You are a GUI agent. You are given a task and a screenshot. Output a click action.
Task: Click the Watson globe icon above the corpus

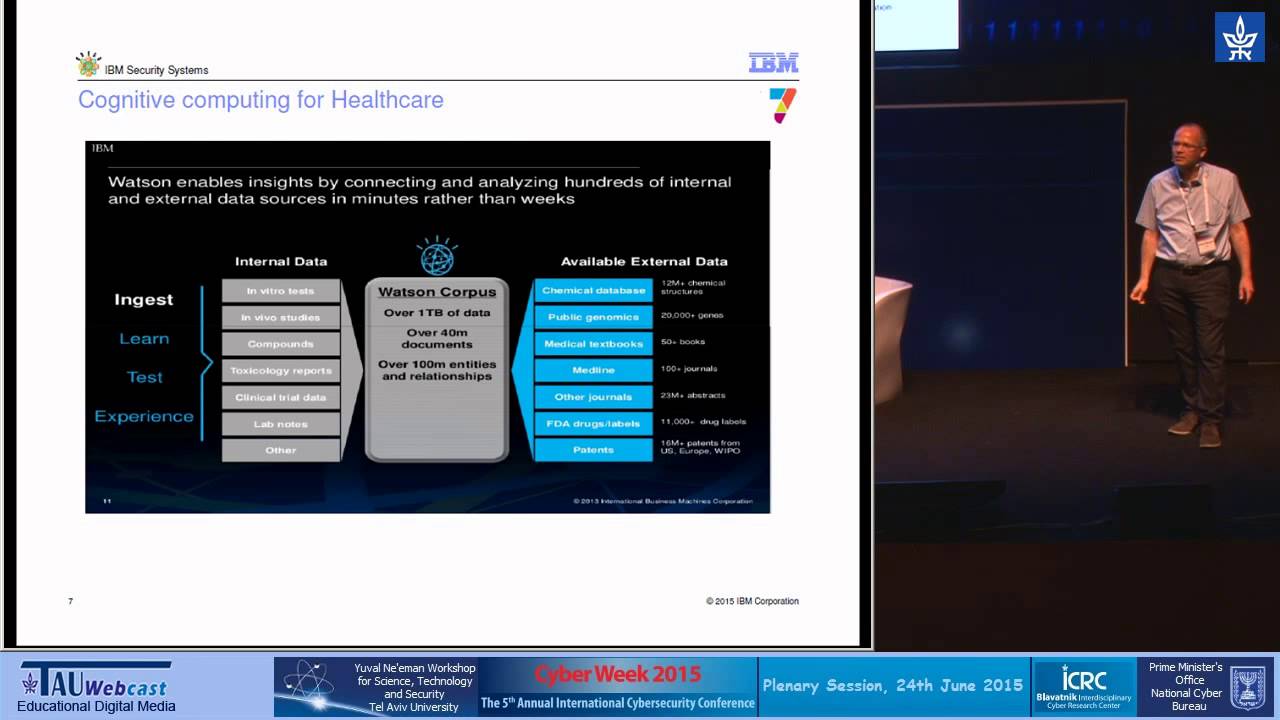point(437,257)
